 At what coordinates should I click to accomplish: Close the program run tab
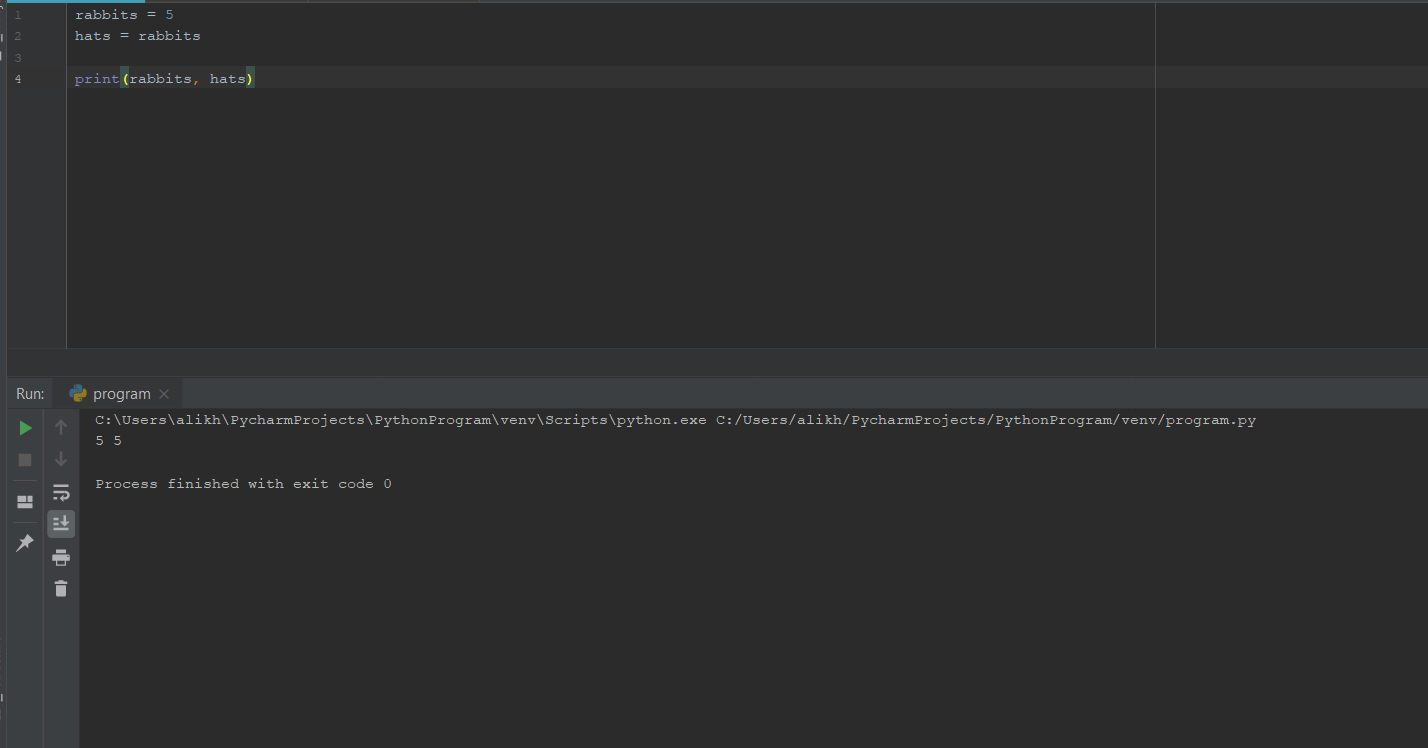pyautogui.click(x=164, y=394)
